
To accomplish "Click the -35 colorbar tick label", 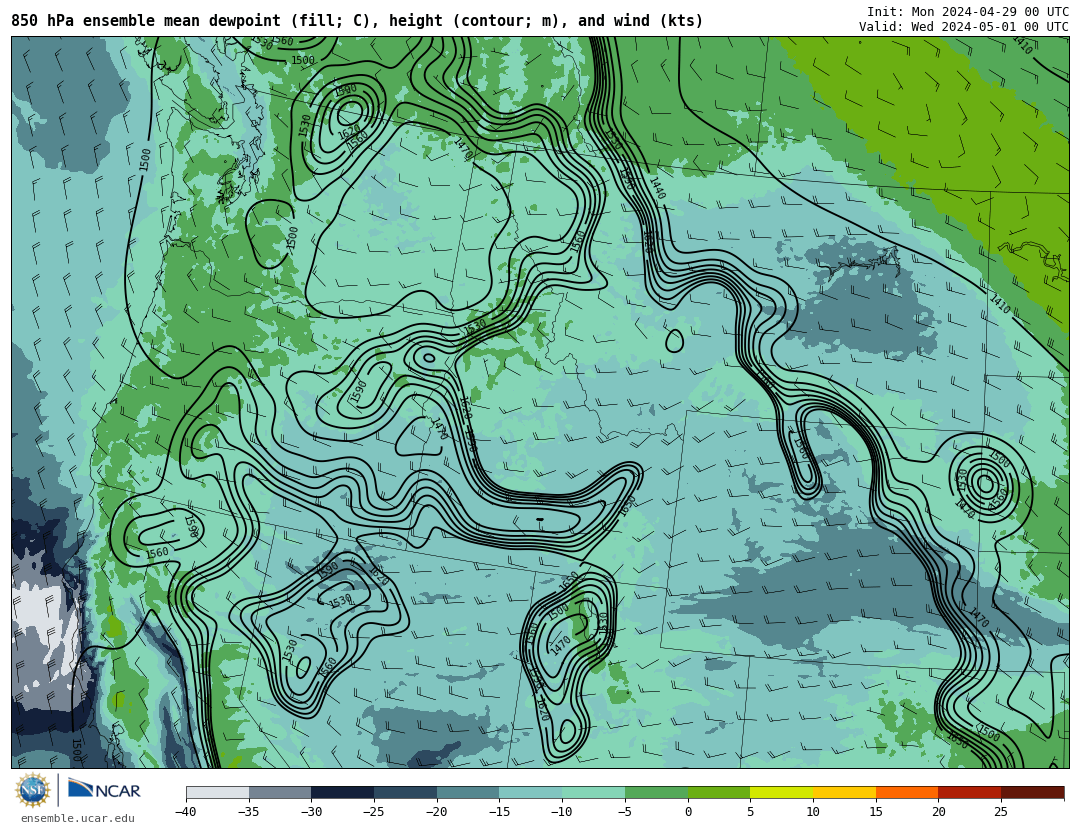I will [x=249, y=812].
